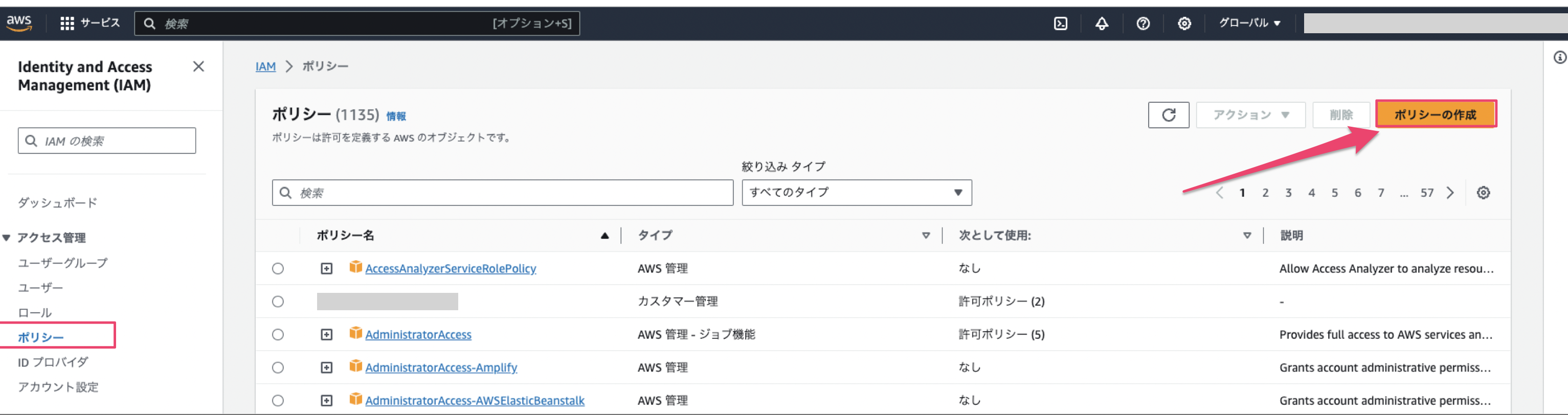Sort the 次として使用 column arrow
The height and width of the screenshot is (415, 1568).
pos(1247,236)
